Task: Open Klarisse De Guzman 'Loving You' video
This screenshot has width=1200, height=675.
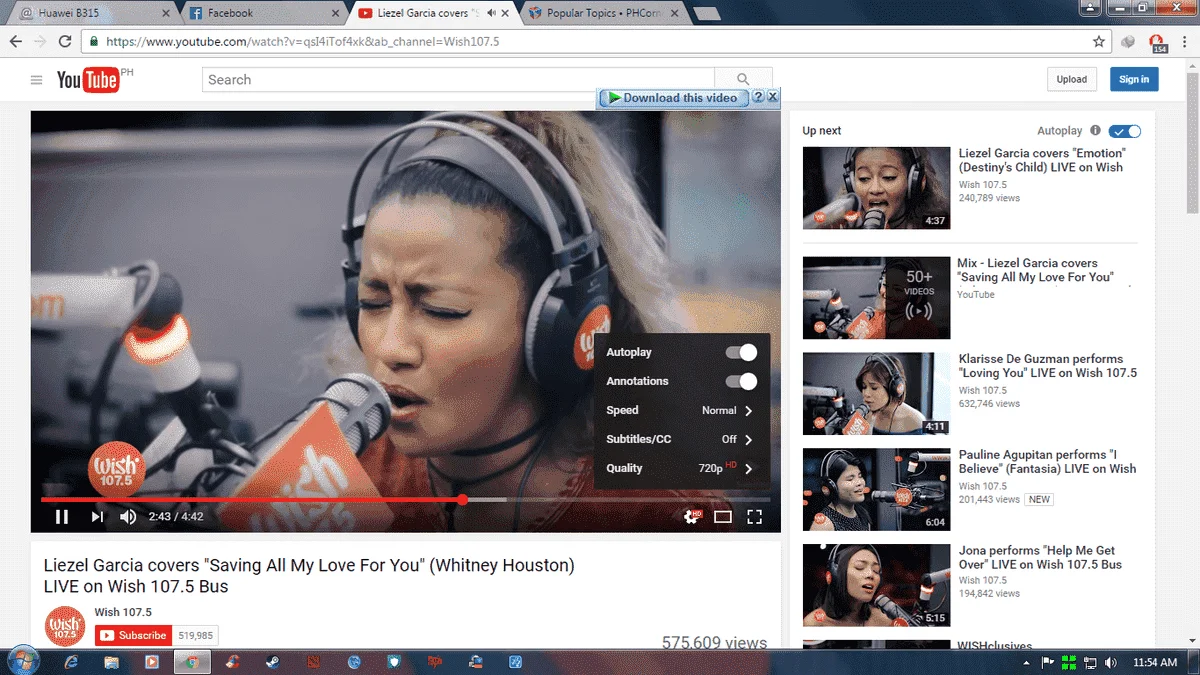Action: pos(1048,366)
